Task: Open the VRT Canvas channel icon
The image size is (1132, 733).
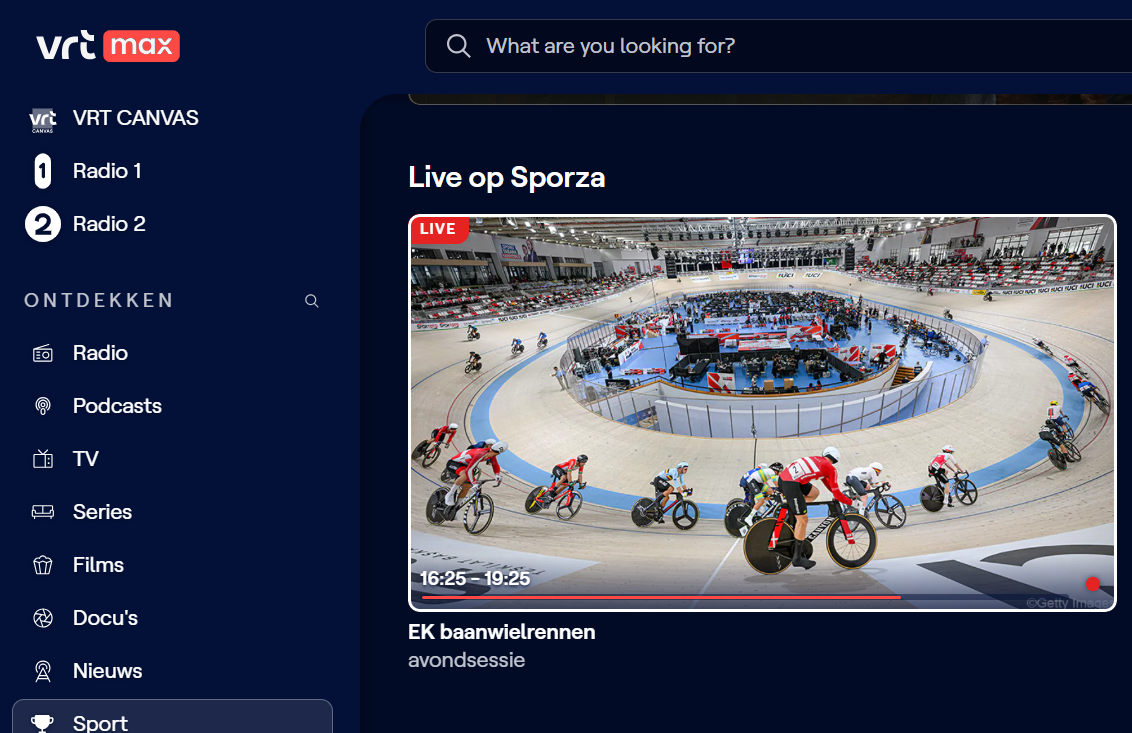Action: pos(43,119)
